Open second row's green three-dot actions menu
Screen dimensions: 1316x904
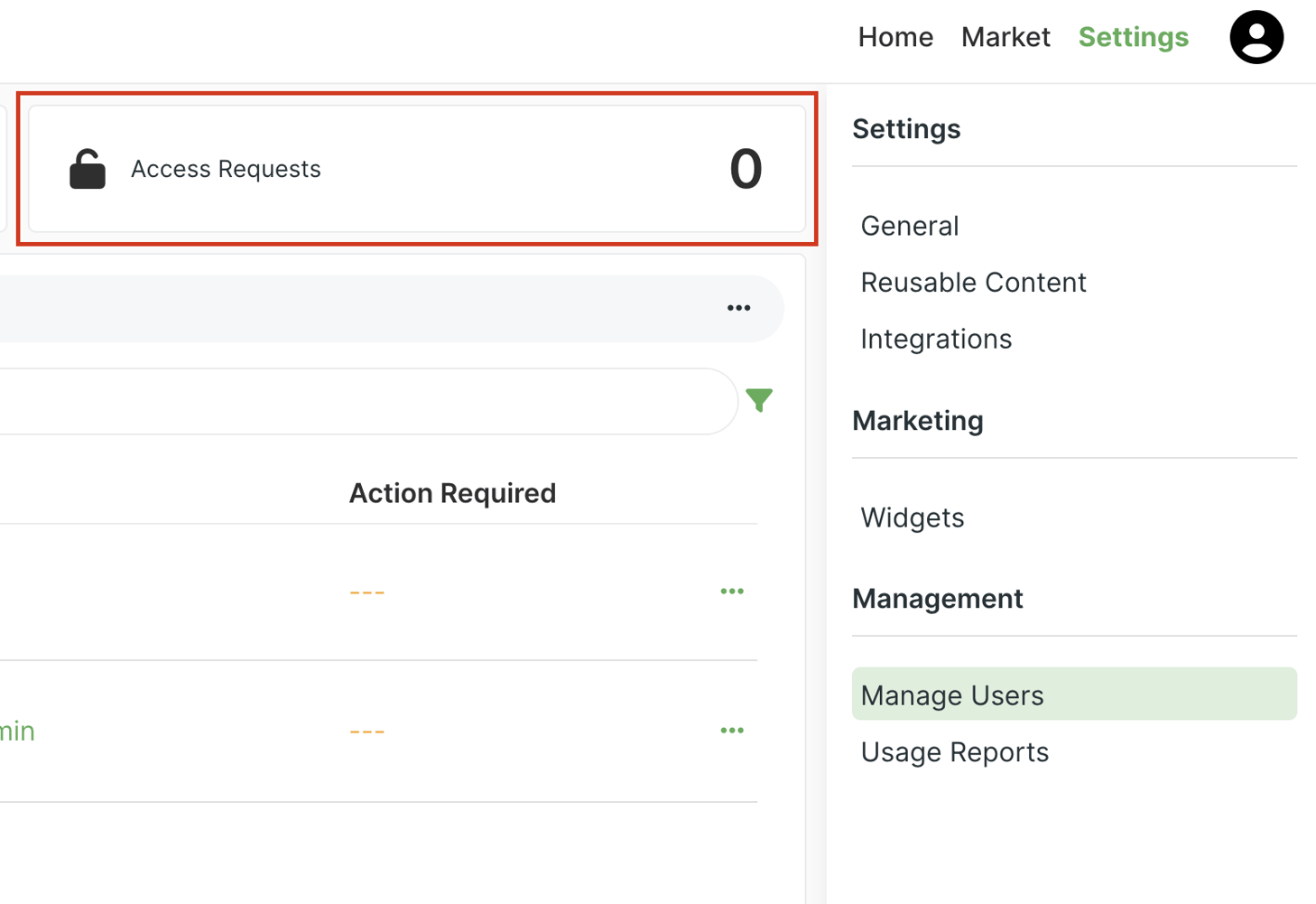[x=731, y=731]
